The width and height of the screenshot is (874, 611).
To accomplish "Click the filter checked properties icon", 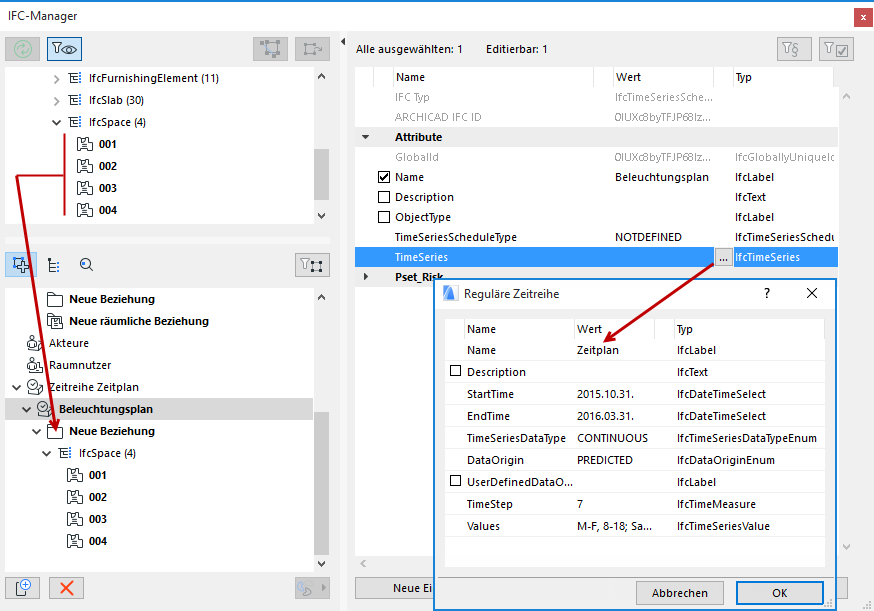I will [x=836, y=49].
